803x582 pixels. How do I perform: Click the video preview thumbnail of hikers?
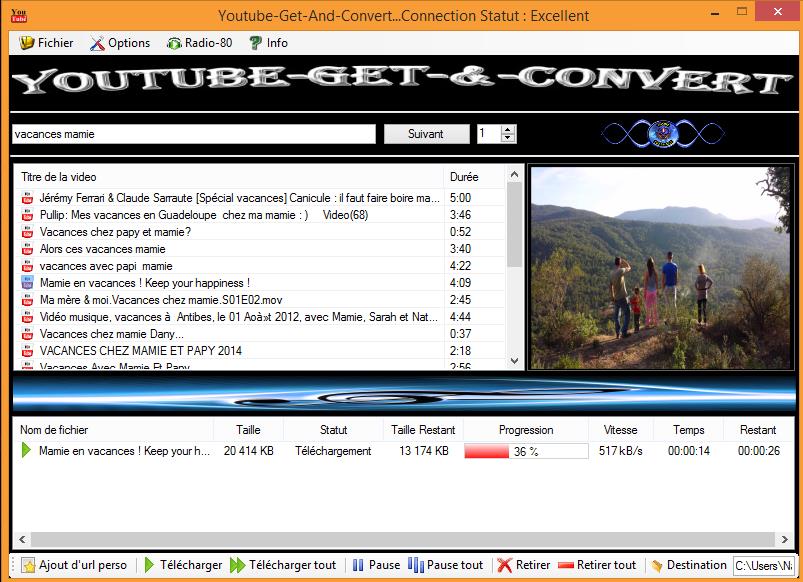click(x=661, y=267)
